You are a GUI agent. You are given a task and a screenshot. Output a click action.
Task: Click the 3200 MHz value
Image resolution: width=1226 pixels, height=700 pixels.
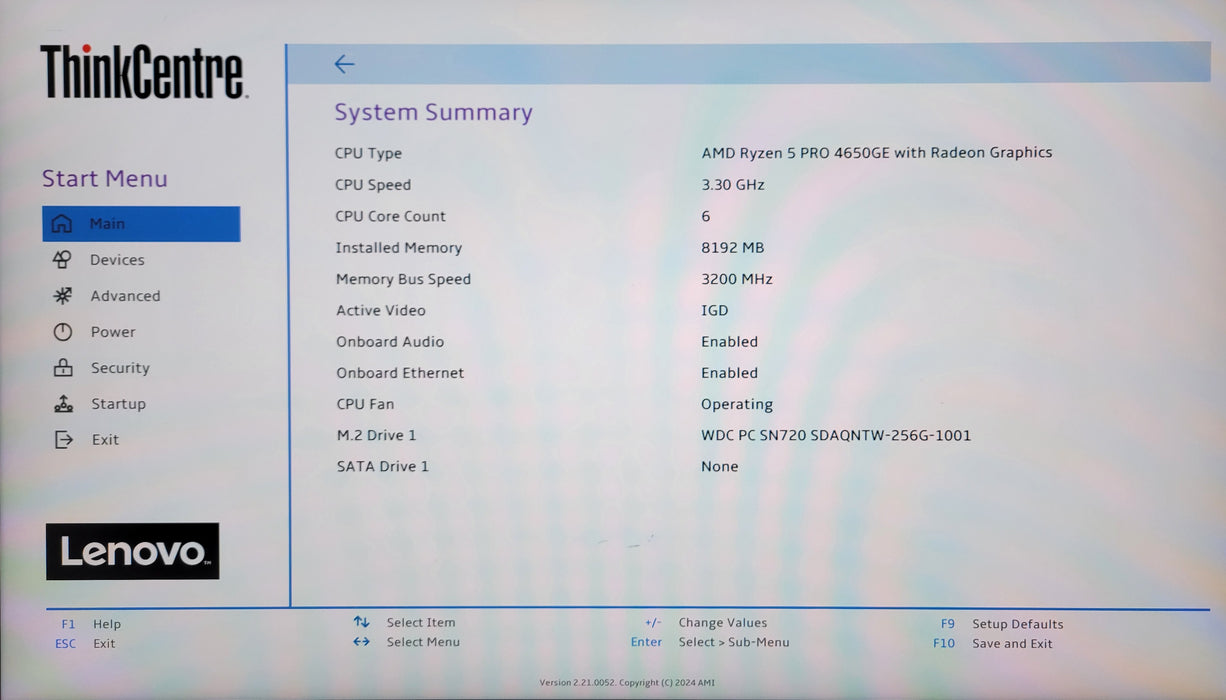(x=737, y=279)
